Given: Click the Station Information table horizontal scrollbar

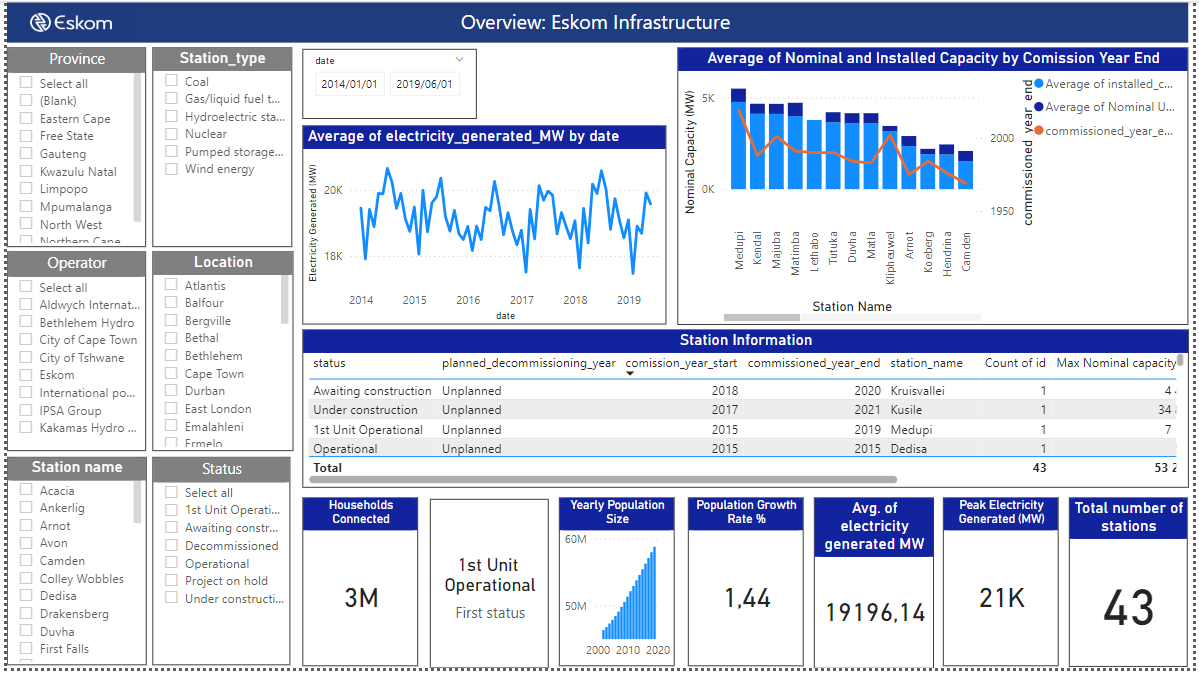Looking at the screenshot, I should pos(603,480).
